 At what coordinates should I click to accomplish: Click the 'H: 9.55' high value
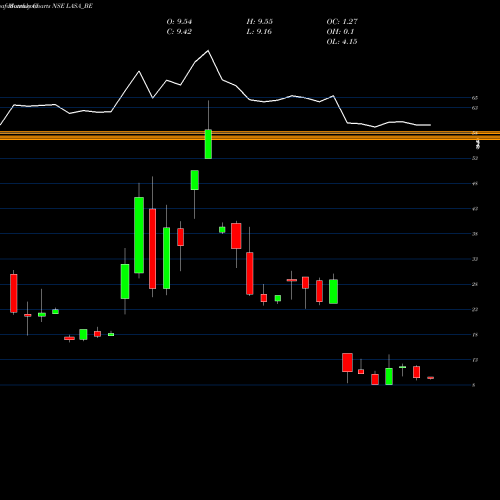tap(259, 22)
